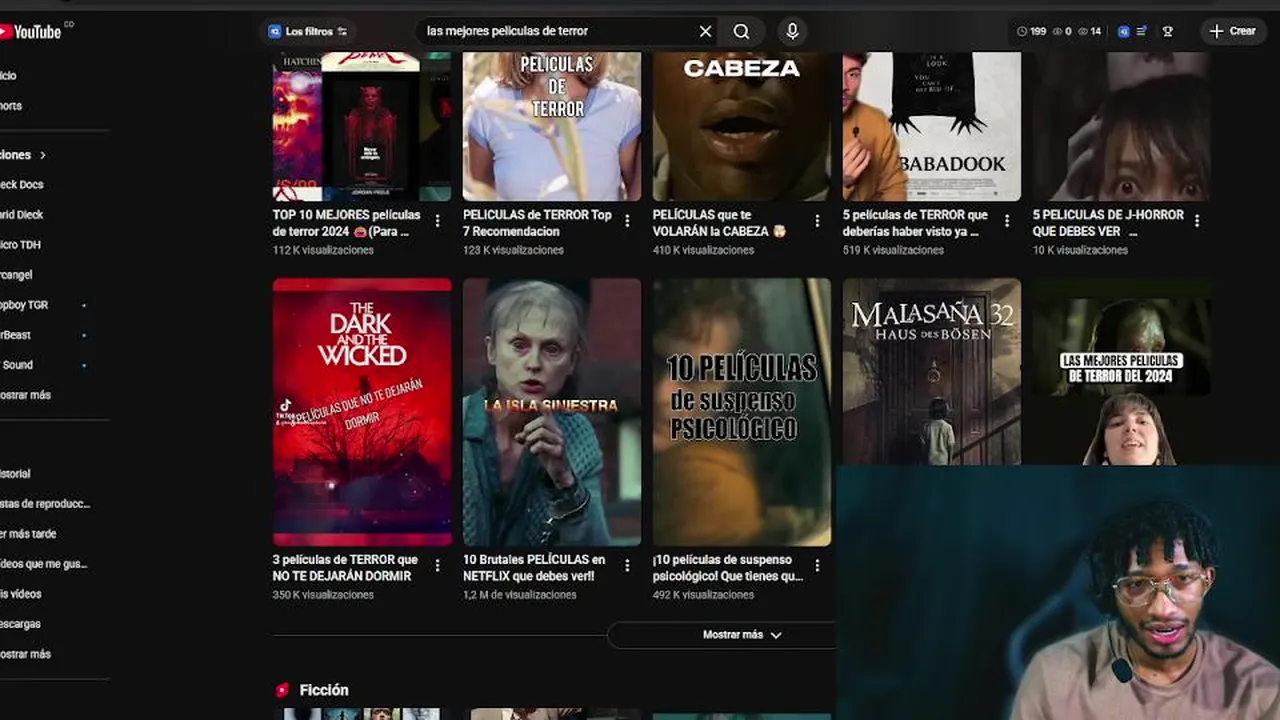Open title 5 PELICULAS DE J-HORROR QUE DEBES VER
This screenshot has width=1280, height=720.
(1108, 223)
